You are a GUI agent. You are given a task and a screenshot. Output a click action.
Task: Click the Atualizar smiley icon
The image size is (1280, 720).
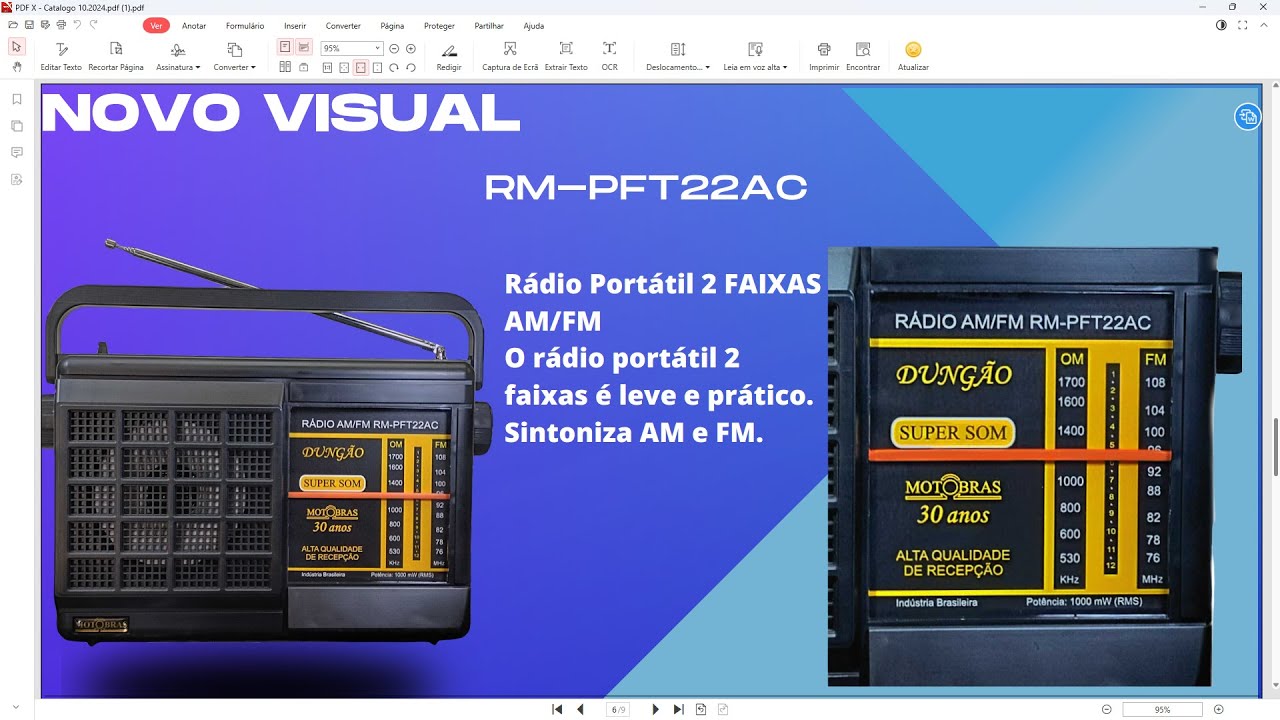click(913, 57)
